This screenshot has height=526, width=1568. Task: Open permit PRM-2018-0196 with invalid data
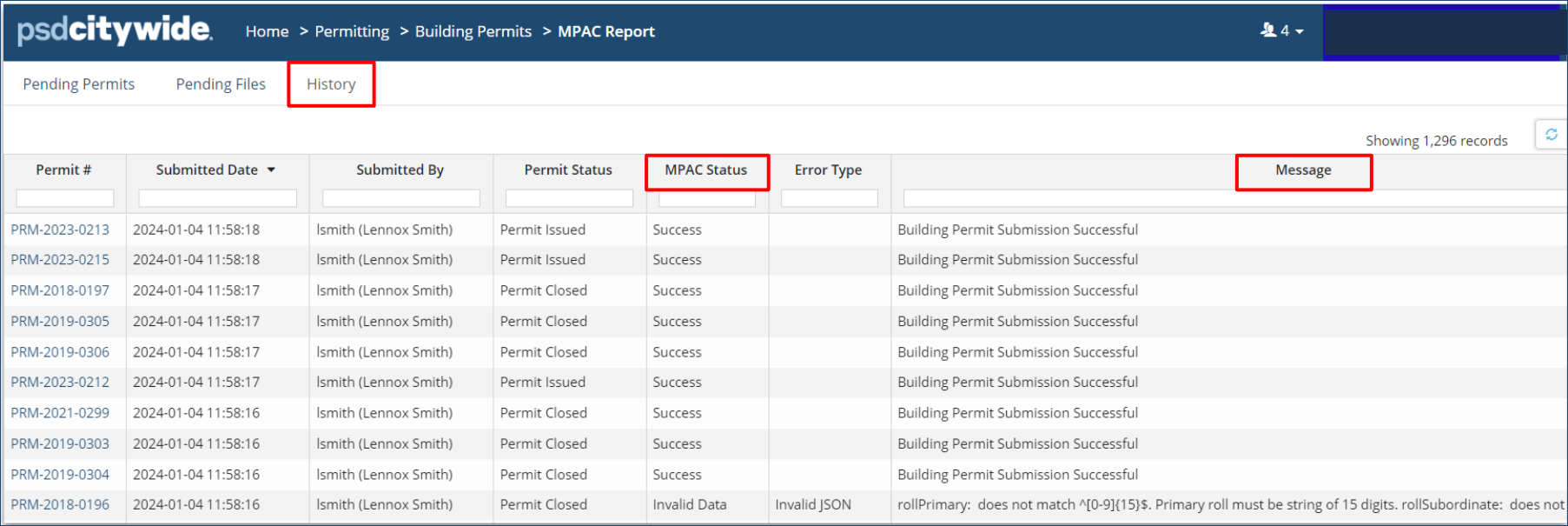click(x=60, y=504)
